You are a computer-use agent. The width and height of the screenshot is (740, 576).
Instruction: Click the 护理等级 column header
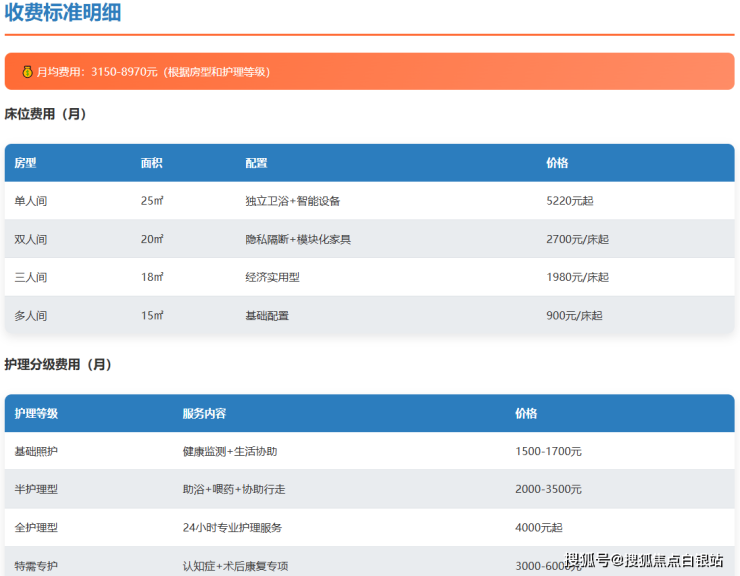[36, 413]
